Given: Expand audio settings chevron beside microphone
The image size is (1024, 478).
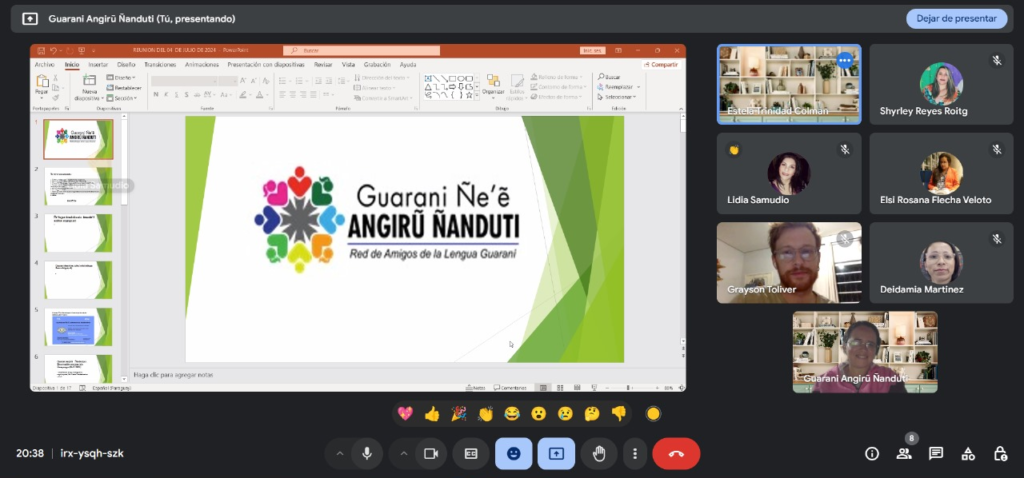Looking at the screenshot, I should coord(339,454).
